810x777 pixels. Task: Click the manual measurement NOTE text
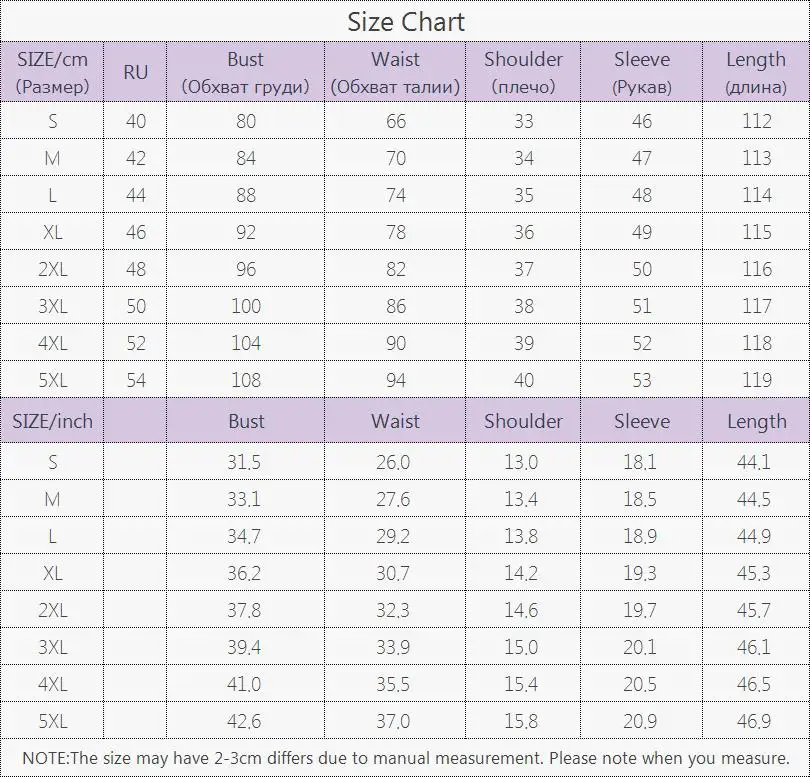pyautogui.click(x=406, y=758)
